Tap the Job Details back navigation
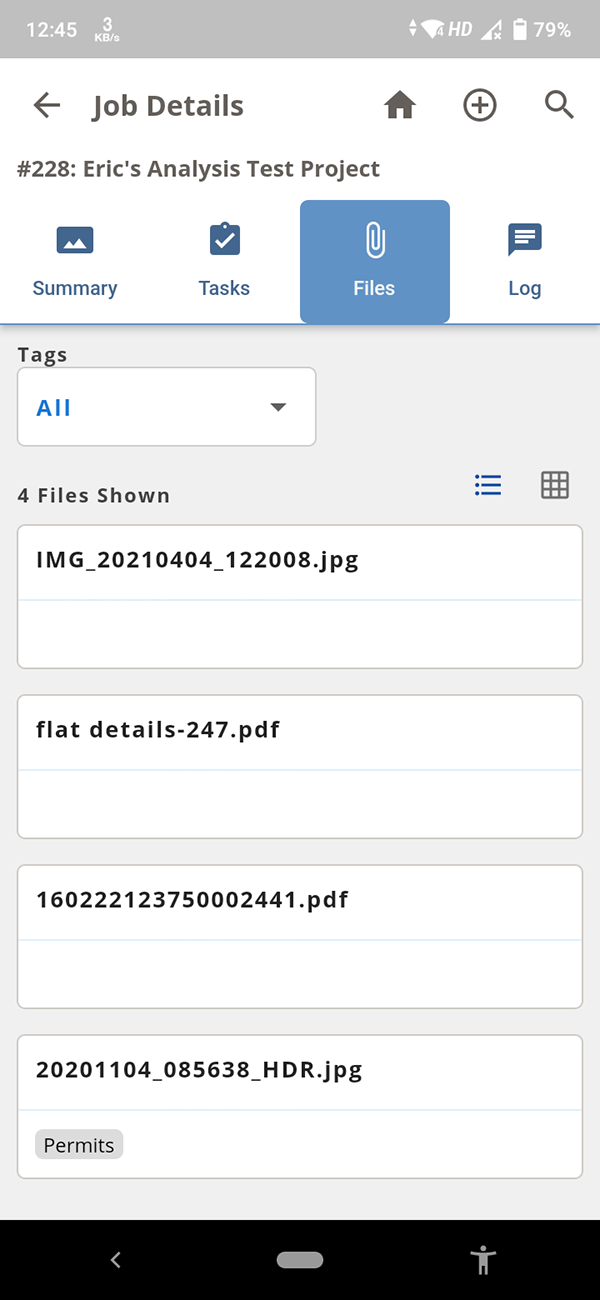600x1300 pixels. [x=46, y=105]
